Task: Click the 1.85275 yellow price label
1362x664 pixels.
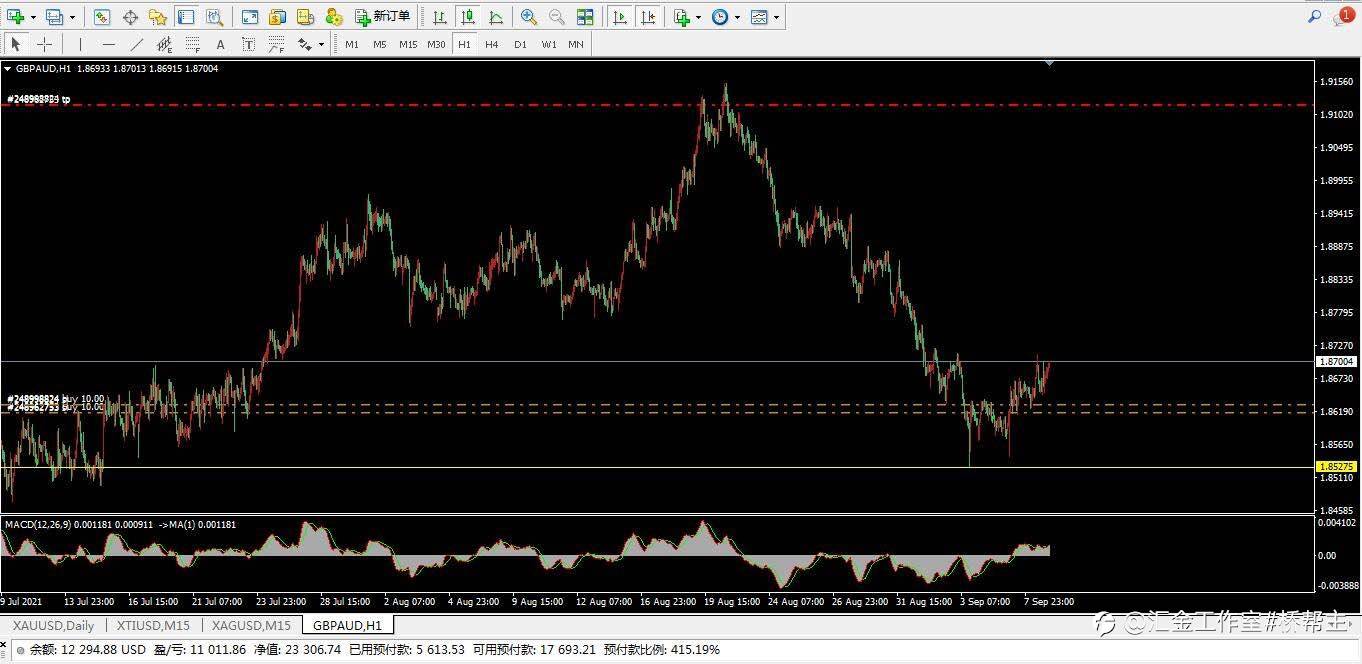Action: (x=1336, y=466)
